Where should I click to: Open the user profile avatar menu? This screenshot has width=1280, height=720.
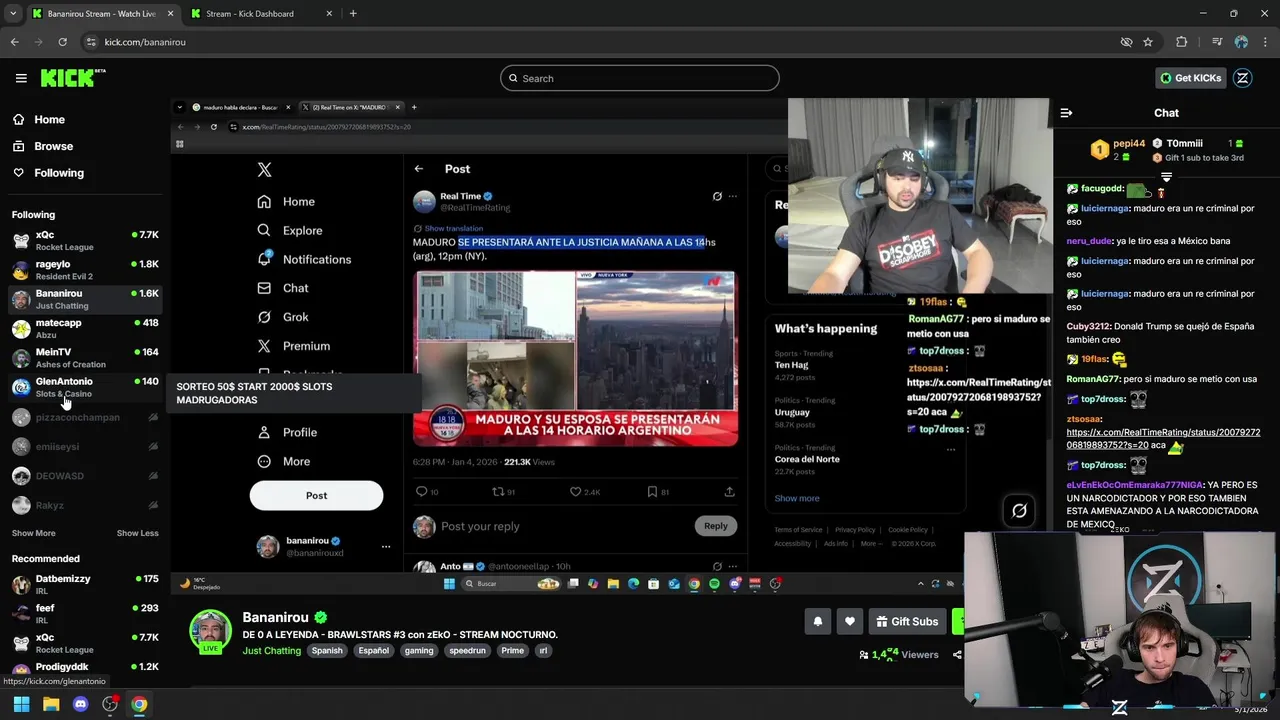pyautogui.click(x=1243, y=78)
